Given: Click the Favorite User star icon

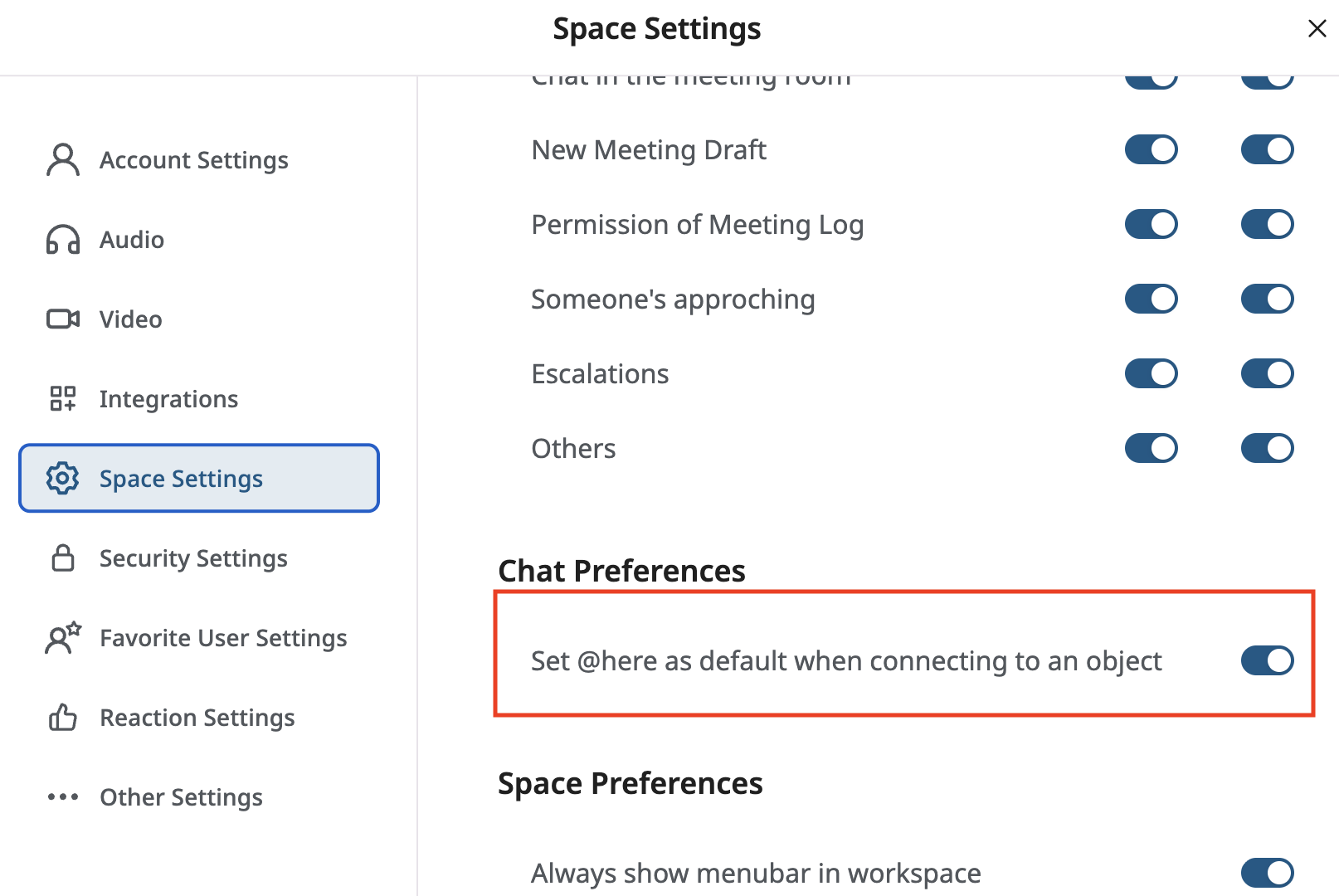Looking at the screenshot, I should point(63,638).
